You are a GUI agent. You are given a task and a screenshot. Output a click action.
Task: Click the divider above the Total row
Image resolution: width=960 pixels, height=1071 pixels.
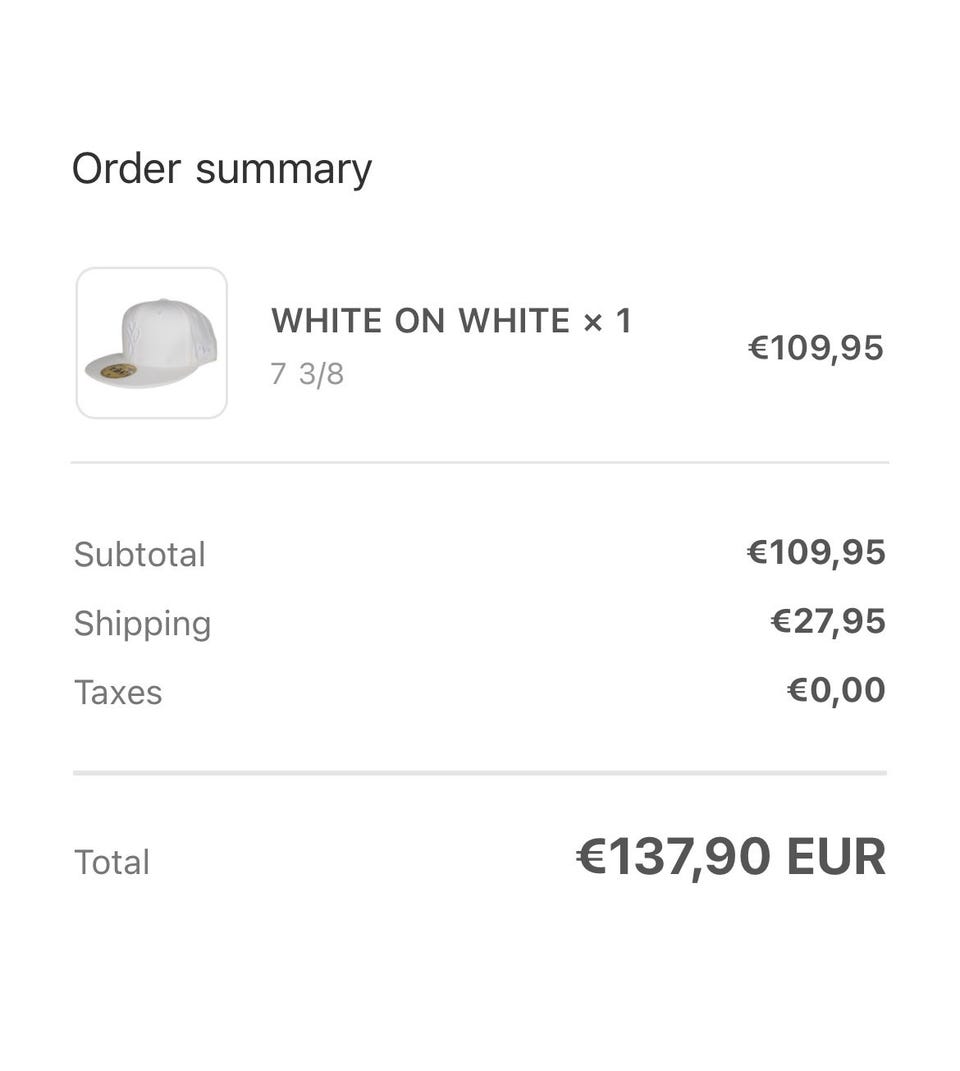480,773
